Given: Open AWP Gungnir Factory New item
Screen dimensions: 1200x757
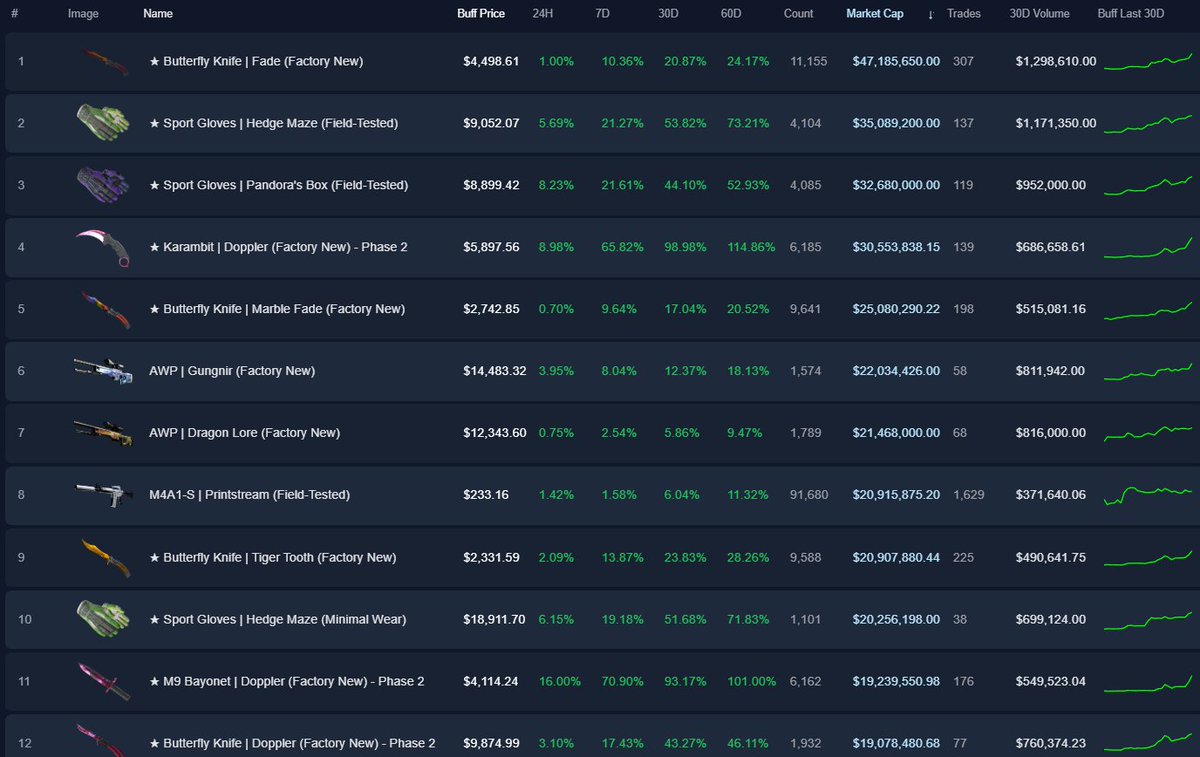Looking at the screenshot, I should click(x=232, y=371).
